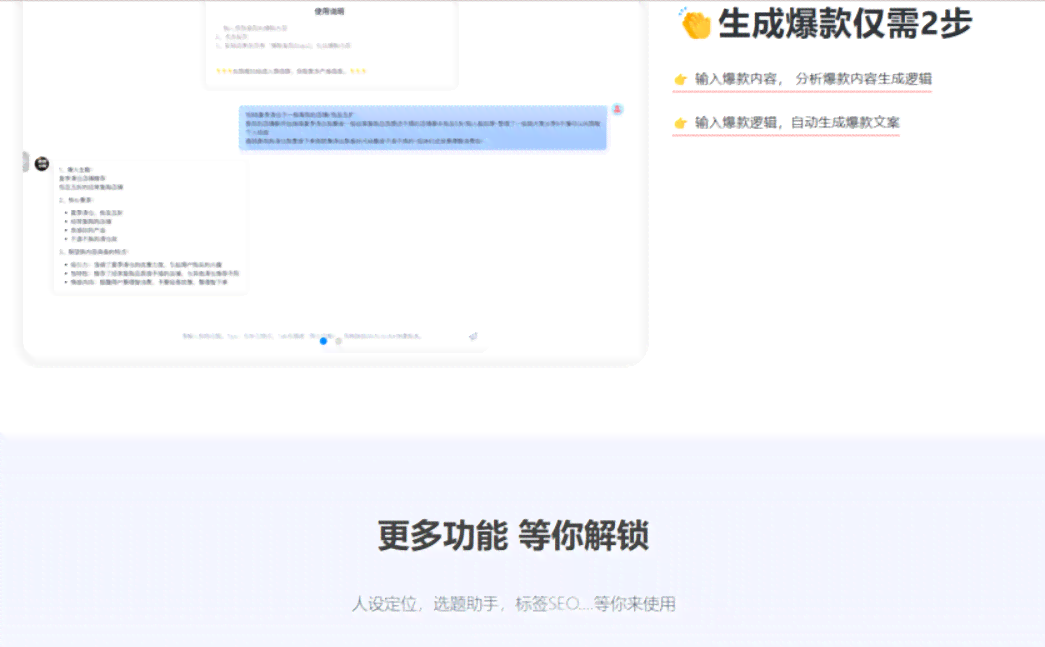The width and height of the screenshot is (1045, 647).
Task: Click the blue user message bubble
Action: pos(423,127)
